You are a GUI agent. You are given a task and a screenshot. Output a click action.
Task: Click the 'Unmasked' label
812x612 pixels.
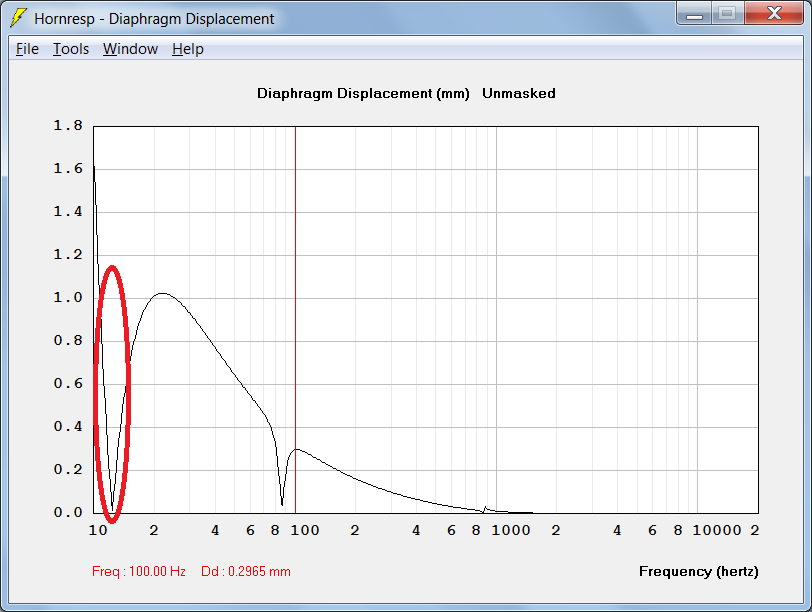(x=519, y=93)
